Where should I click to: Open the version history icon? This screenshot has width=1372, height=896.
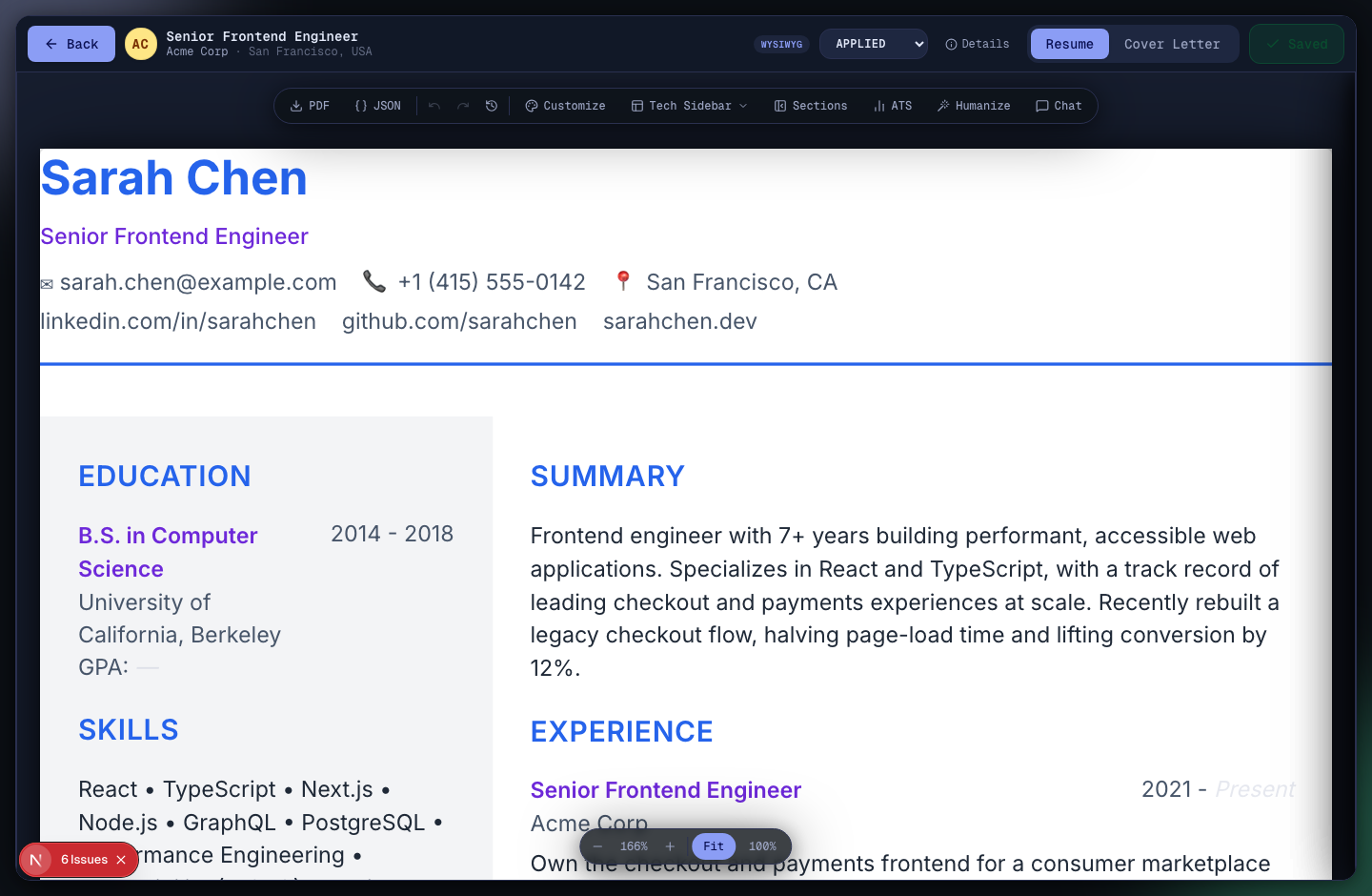coord(492,106)
